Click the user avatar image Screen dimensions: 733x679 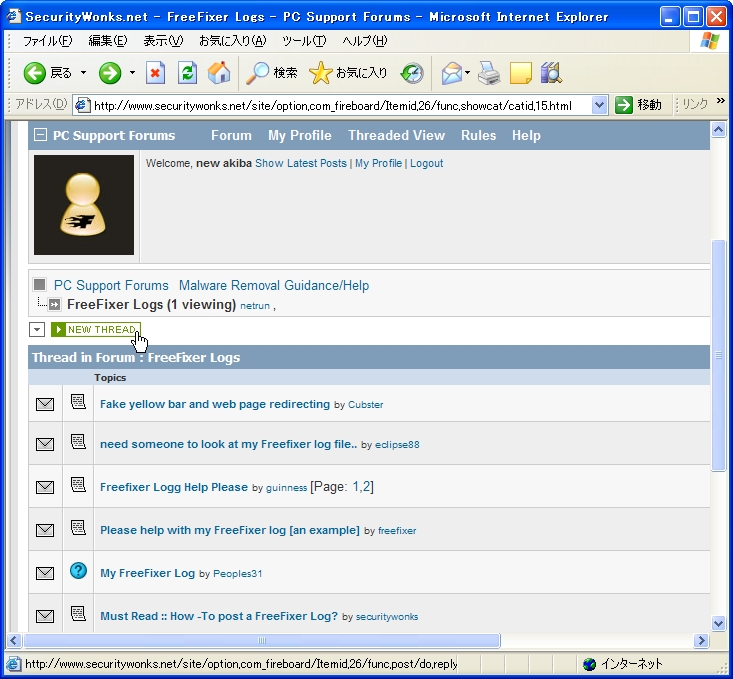[x=84, y=205]
